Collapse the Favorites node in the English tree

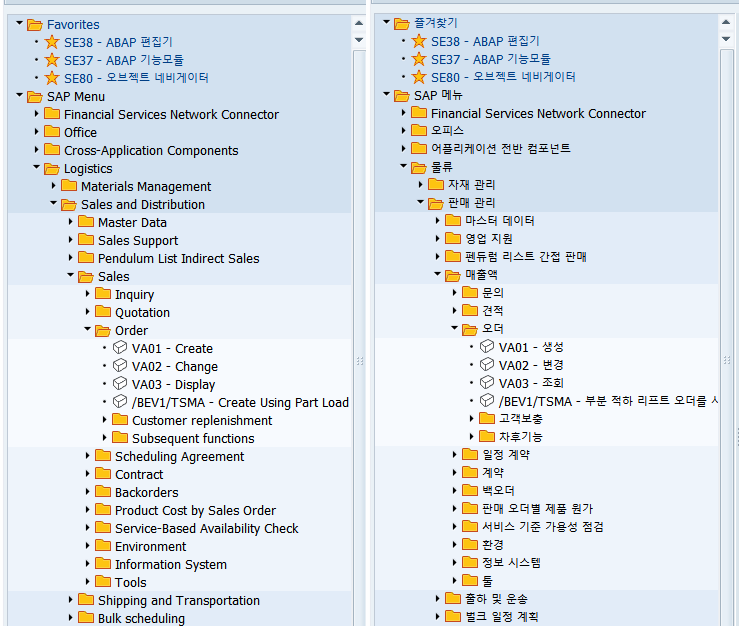click(19, 23)
